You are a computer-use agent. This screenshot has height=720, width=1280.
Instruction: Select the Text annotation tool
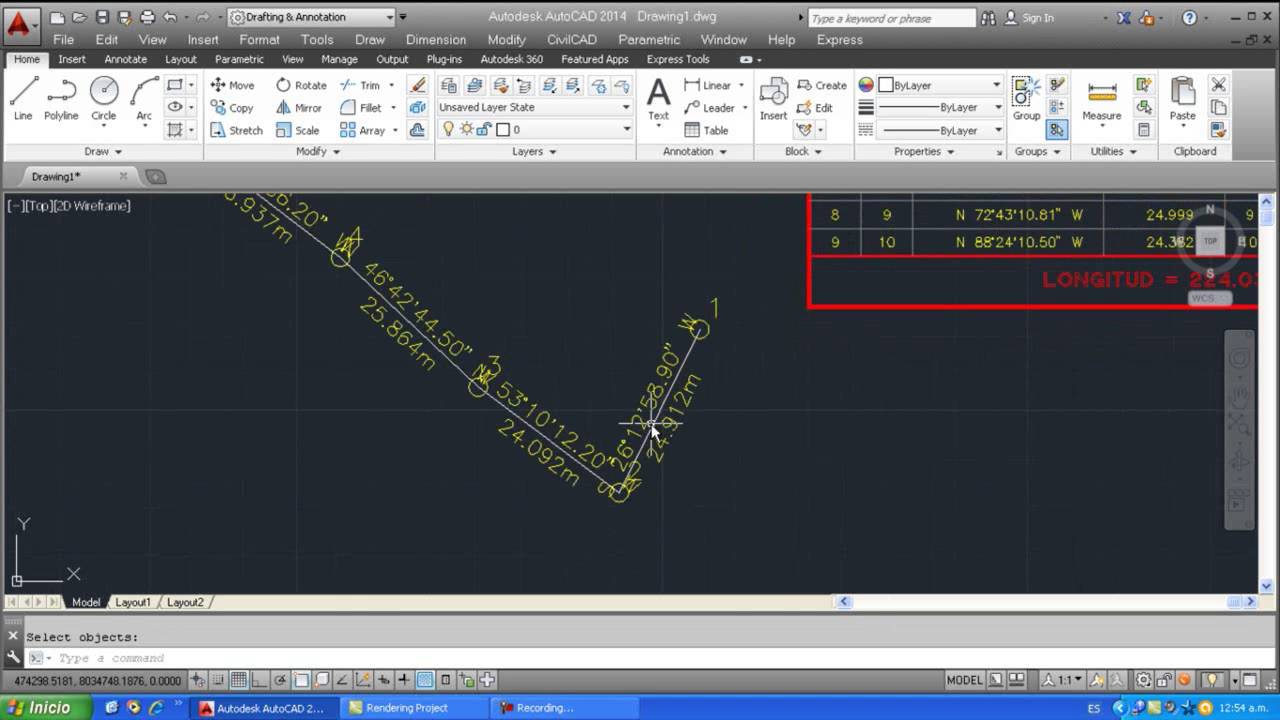pos(658,100)
